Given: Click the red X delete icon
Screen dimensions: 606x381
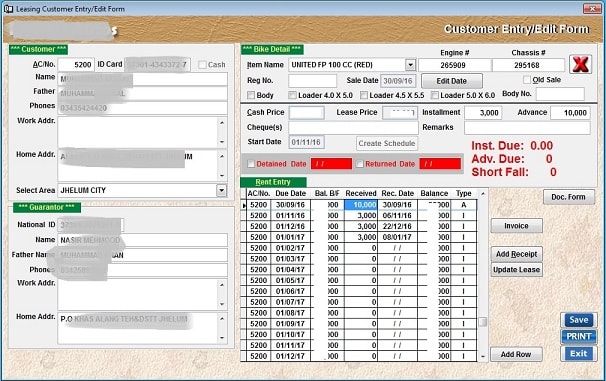Looking at the screenshot, I should point(580,65).
